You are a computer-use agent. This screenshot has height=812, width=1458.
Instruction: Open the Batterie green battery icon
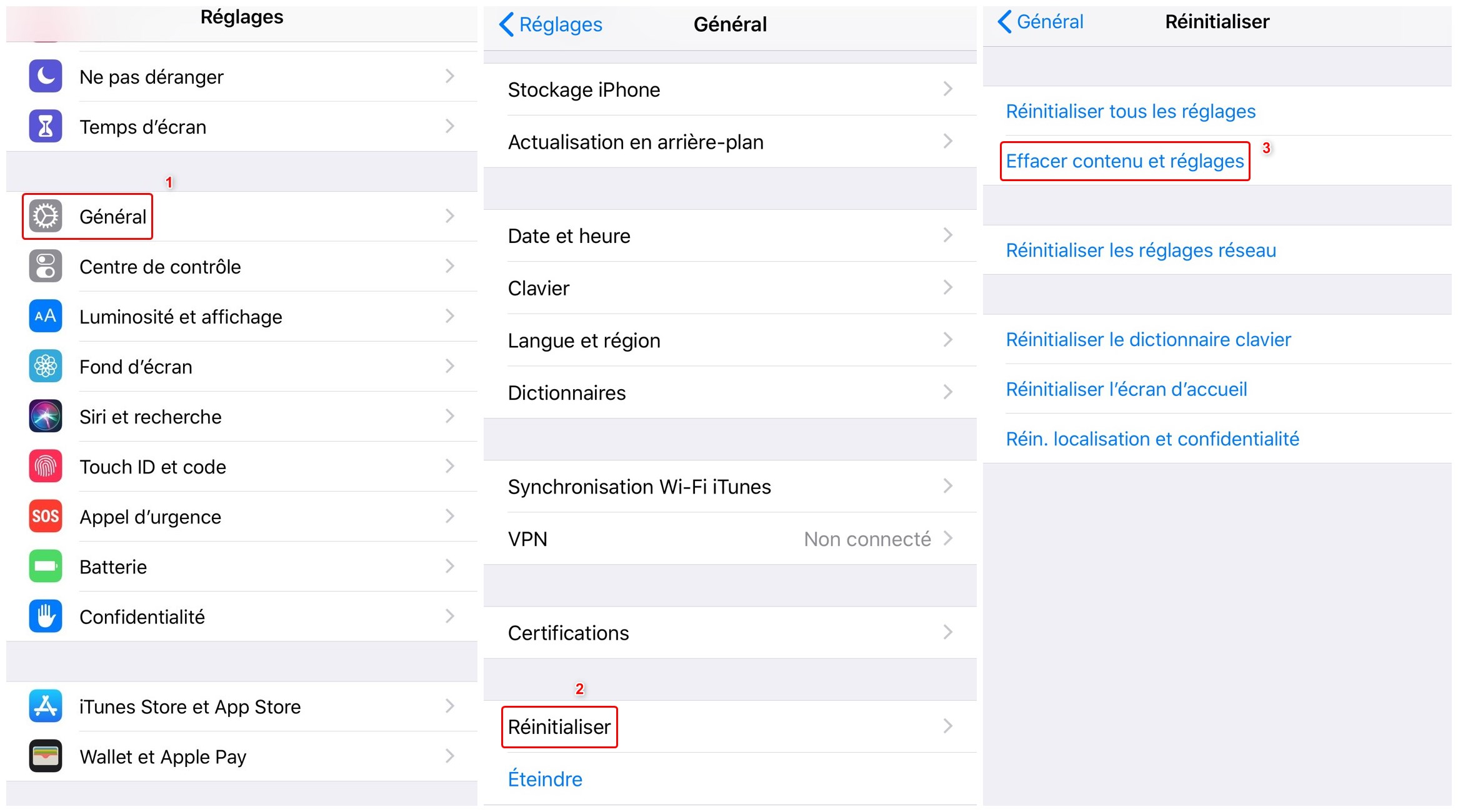point(46,566)
